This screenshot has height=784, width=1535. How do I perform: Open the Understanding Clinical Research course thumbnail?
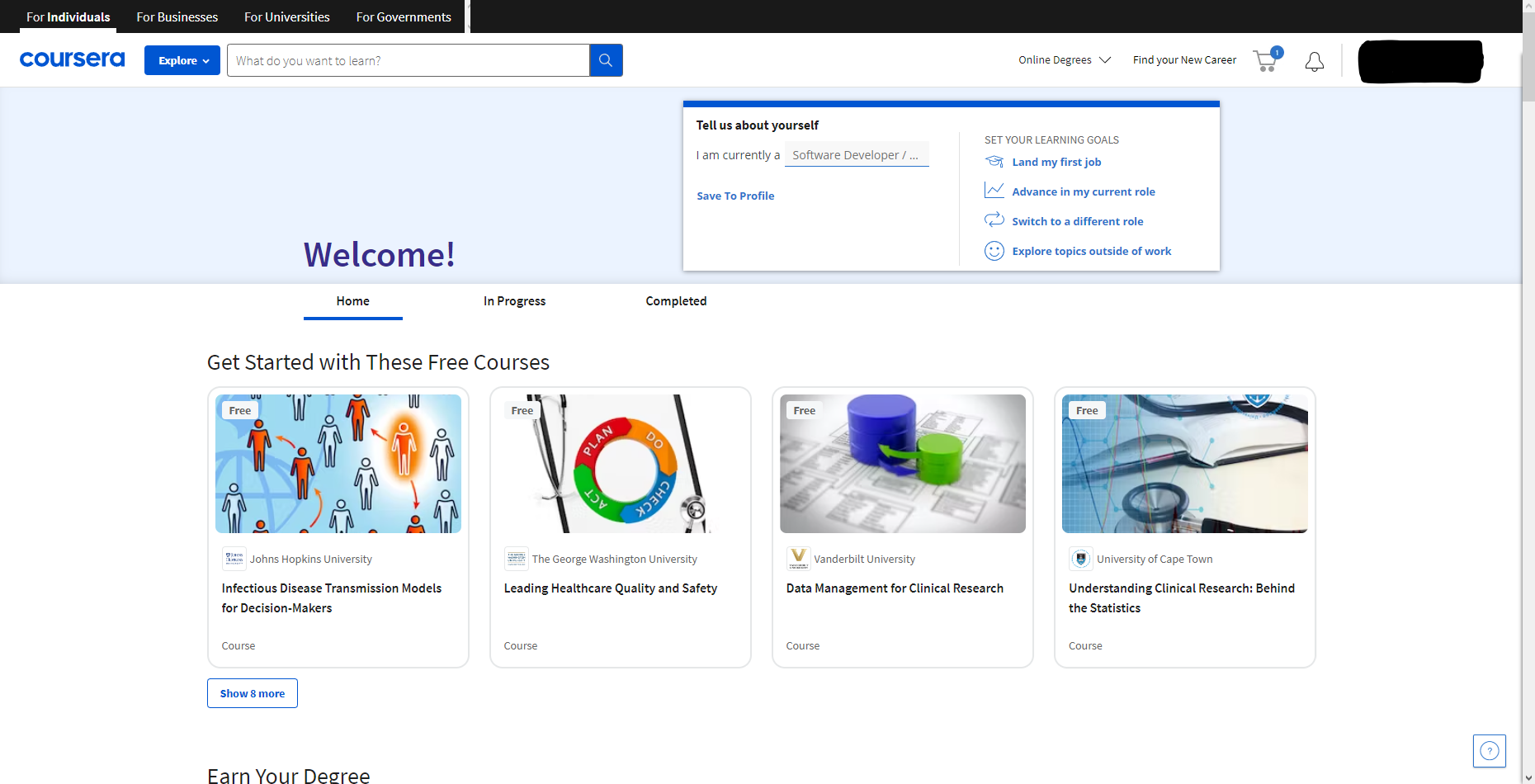1185,464
